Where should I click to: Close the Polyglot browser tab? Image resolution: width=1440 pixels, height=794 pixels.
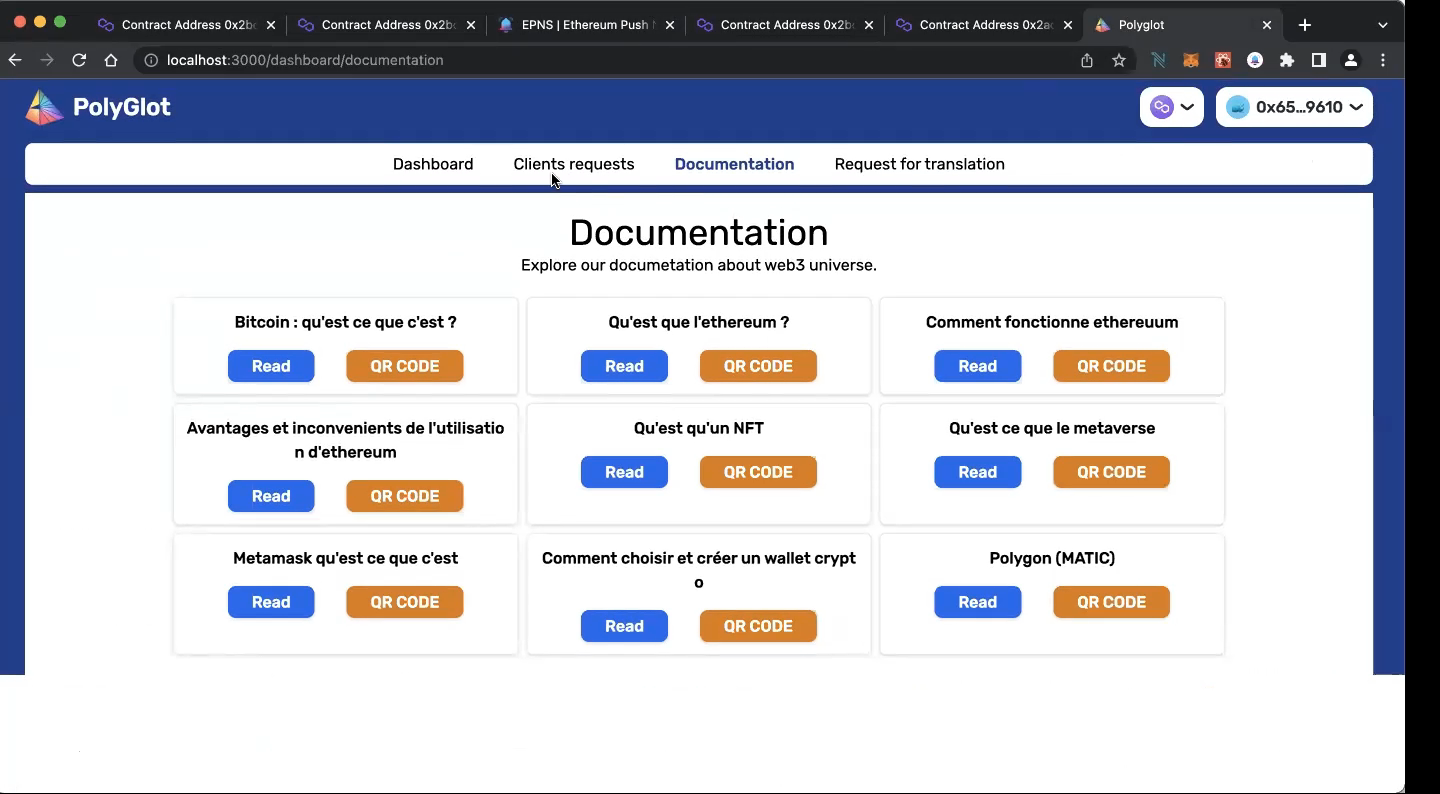[1267, 25]
